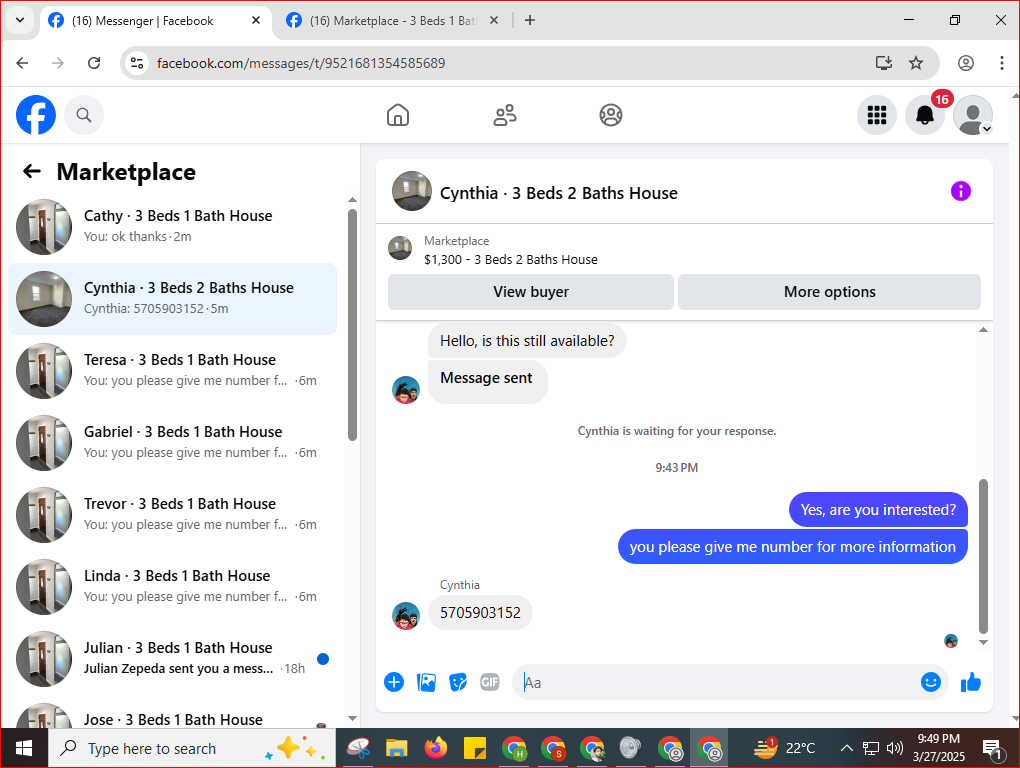
Task: Open Chrome three-dot menu
Action: [x=1001, y=63]
